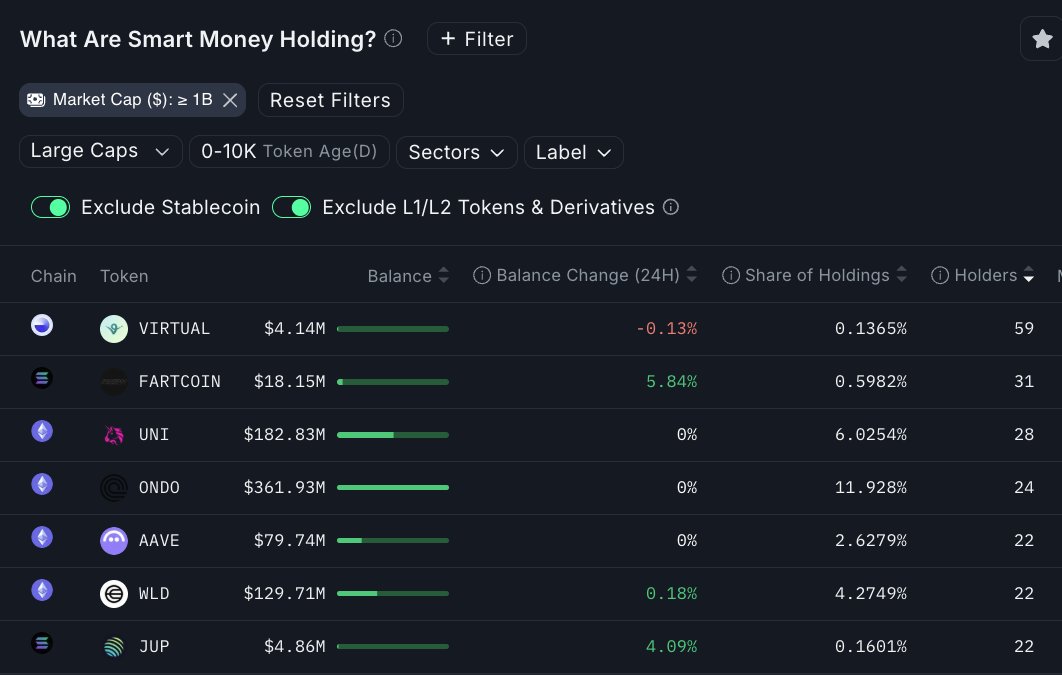
Task: Sort by Holders column header
Action: [x=983, y=275]
